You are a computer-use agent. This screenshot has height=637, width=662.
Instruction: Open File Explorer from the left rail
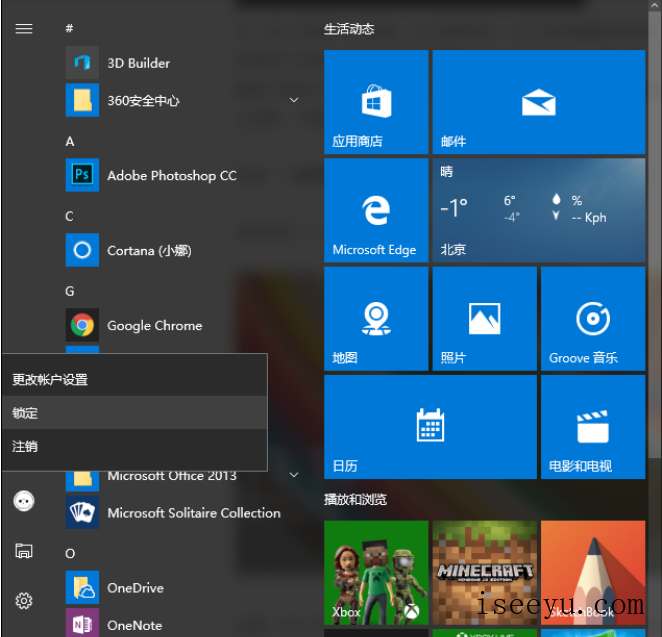[24, 551]
